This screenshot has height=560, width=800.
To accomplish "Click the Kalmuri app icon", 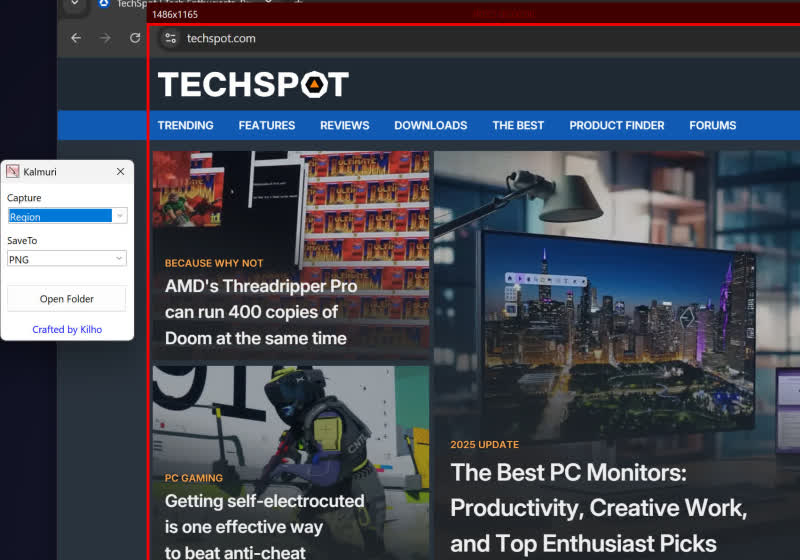I will [x=12, y=171].
